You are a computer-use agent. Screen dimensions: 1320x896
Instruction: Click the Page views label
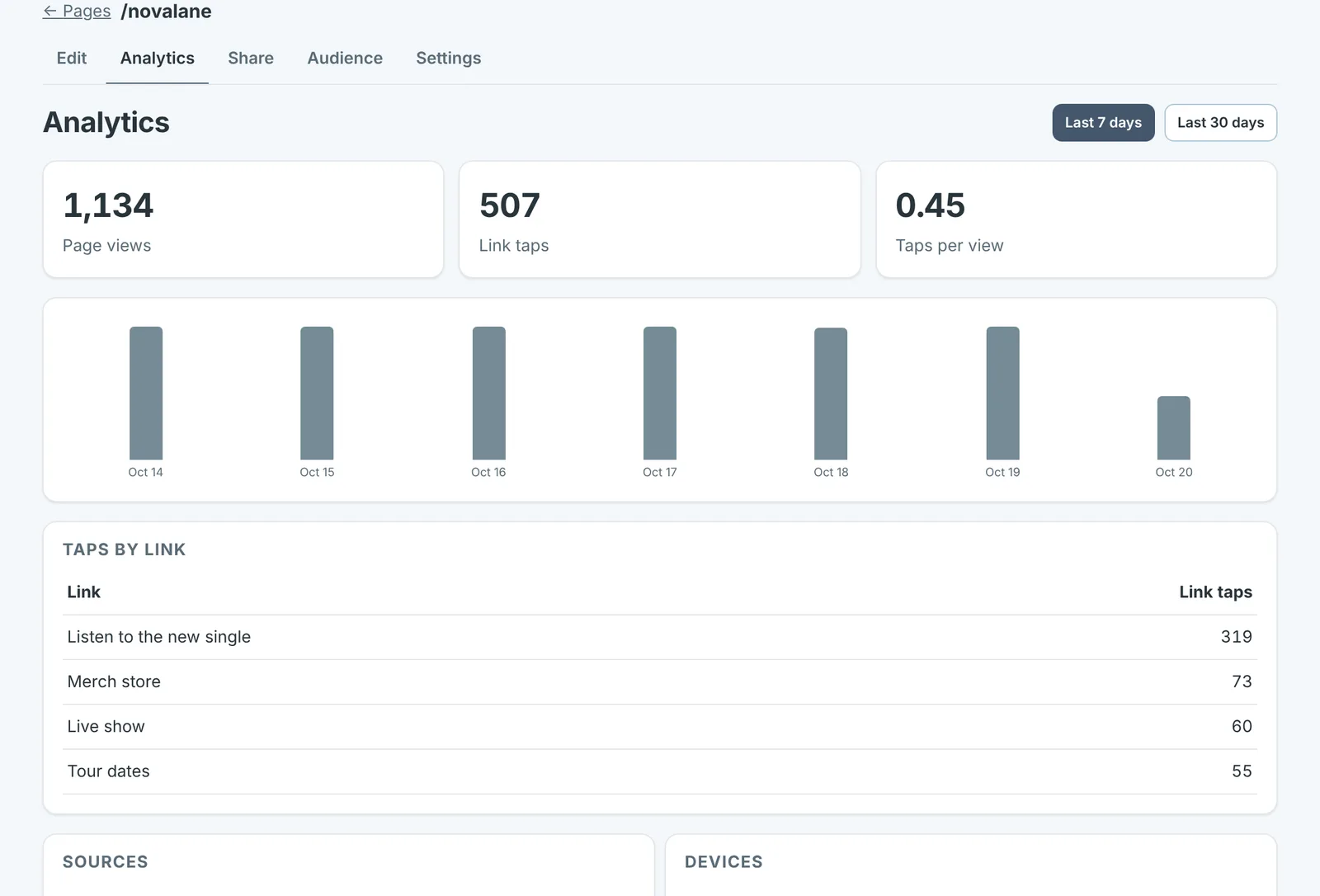pyautogui.click(x=106, y=245)
